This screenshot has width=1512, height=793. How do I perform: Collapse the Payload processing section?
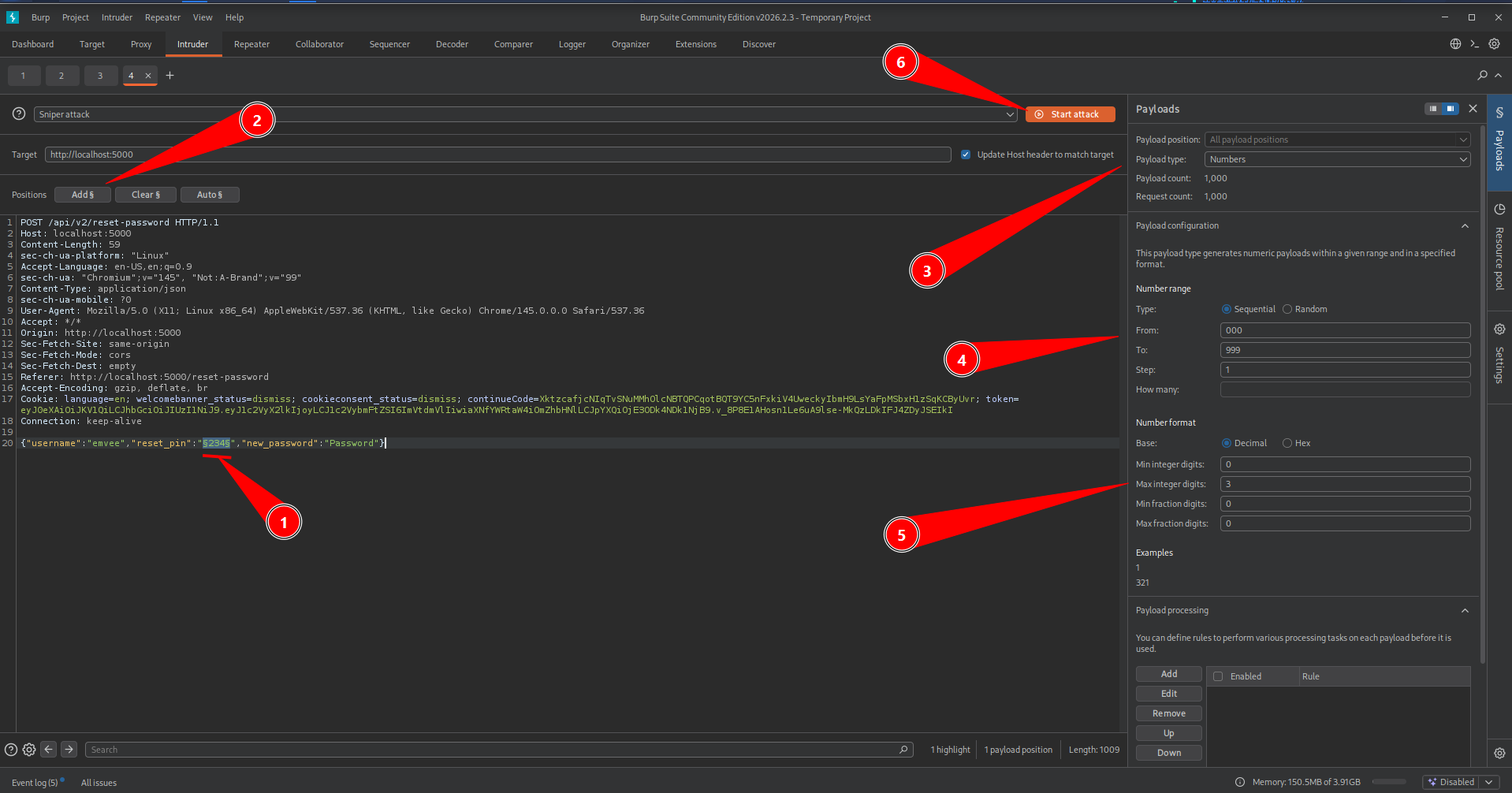click(x=1465, y=610)
